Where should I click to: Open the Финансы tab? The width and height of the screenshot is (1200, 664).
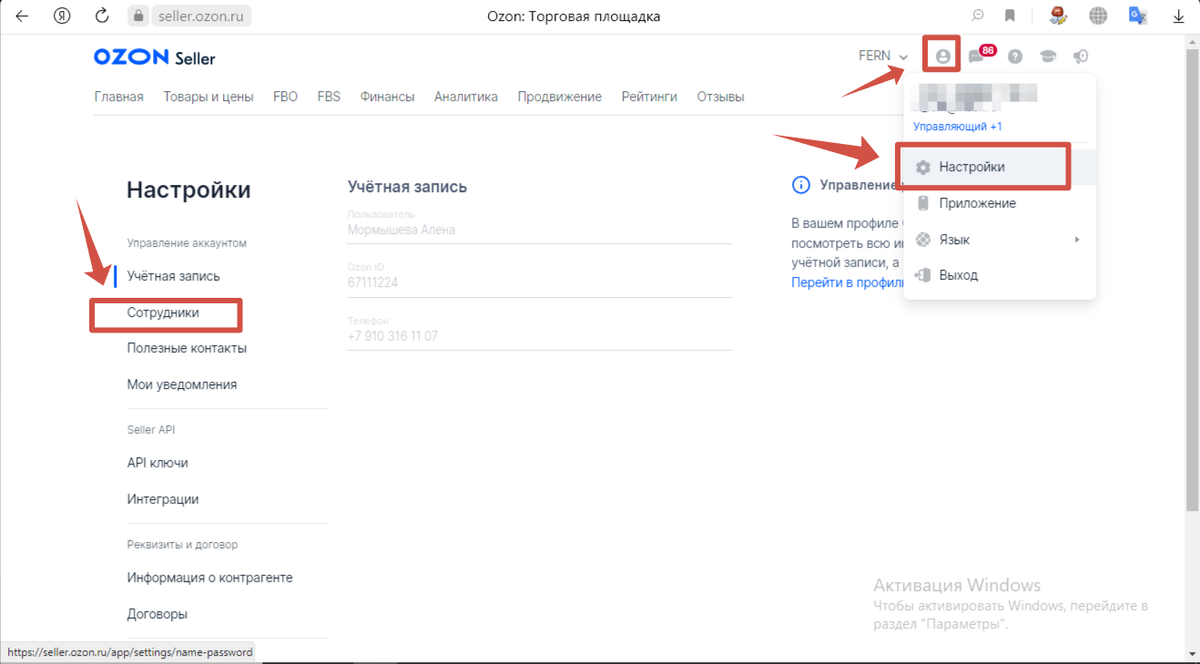click(x=387, y=97)
